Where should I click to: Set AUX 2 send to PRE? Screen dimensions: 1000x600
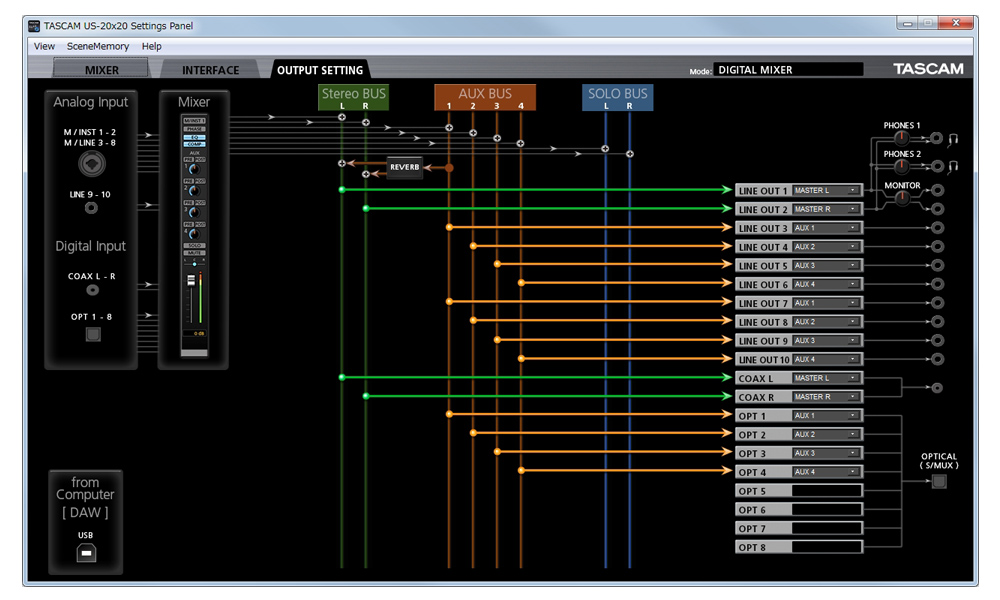click(x=188, y=181)
